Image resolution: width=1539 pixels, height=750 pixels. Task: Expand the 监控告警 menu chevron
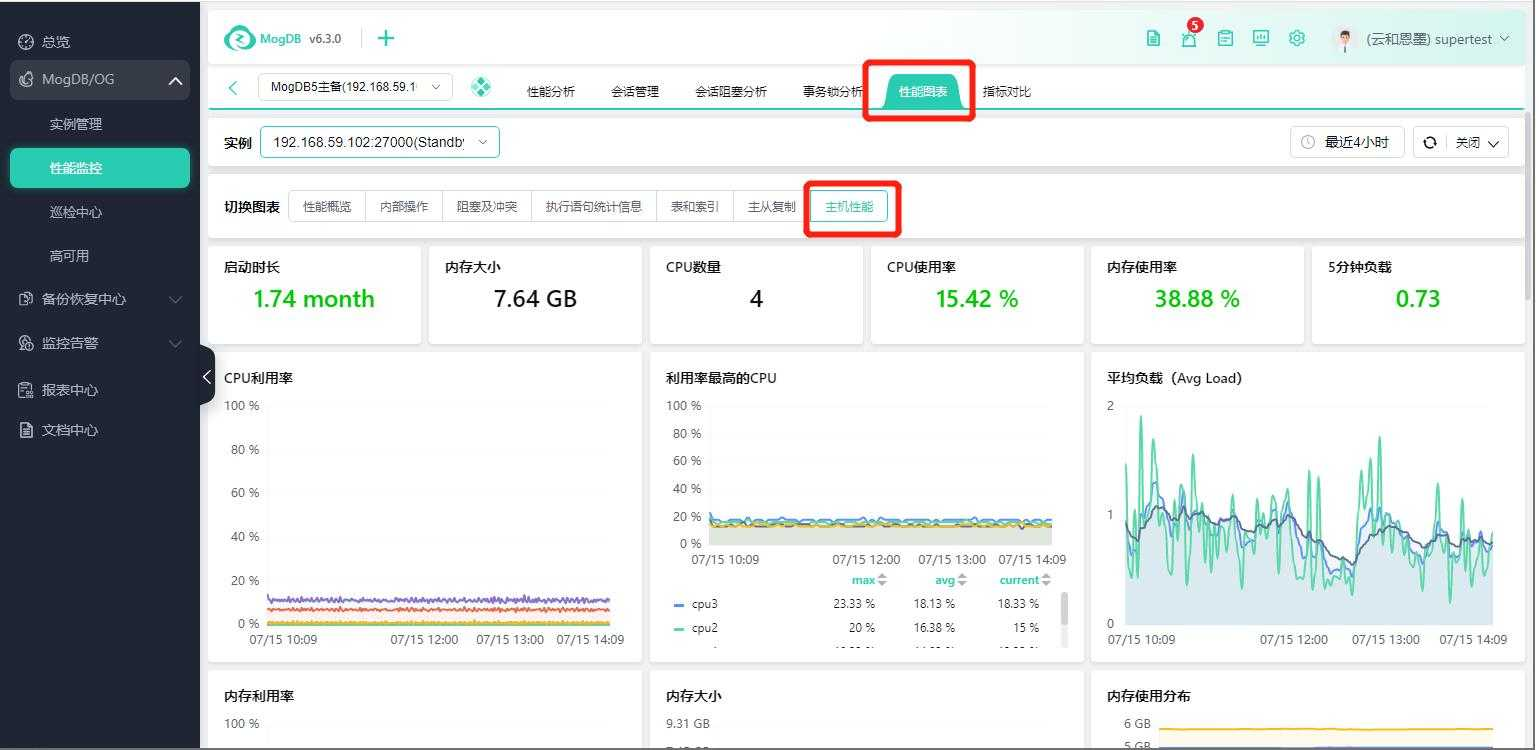click(175, 343)
